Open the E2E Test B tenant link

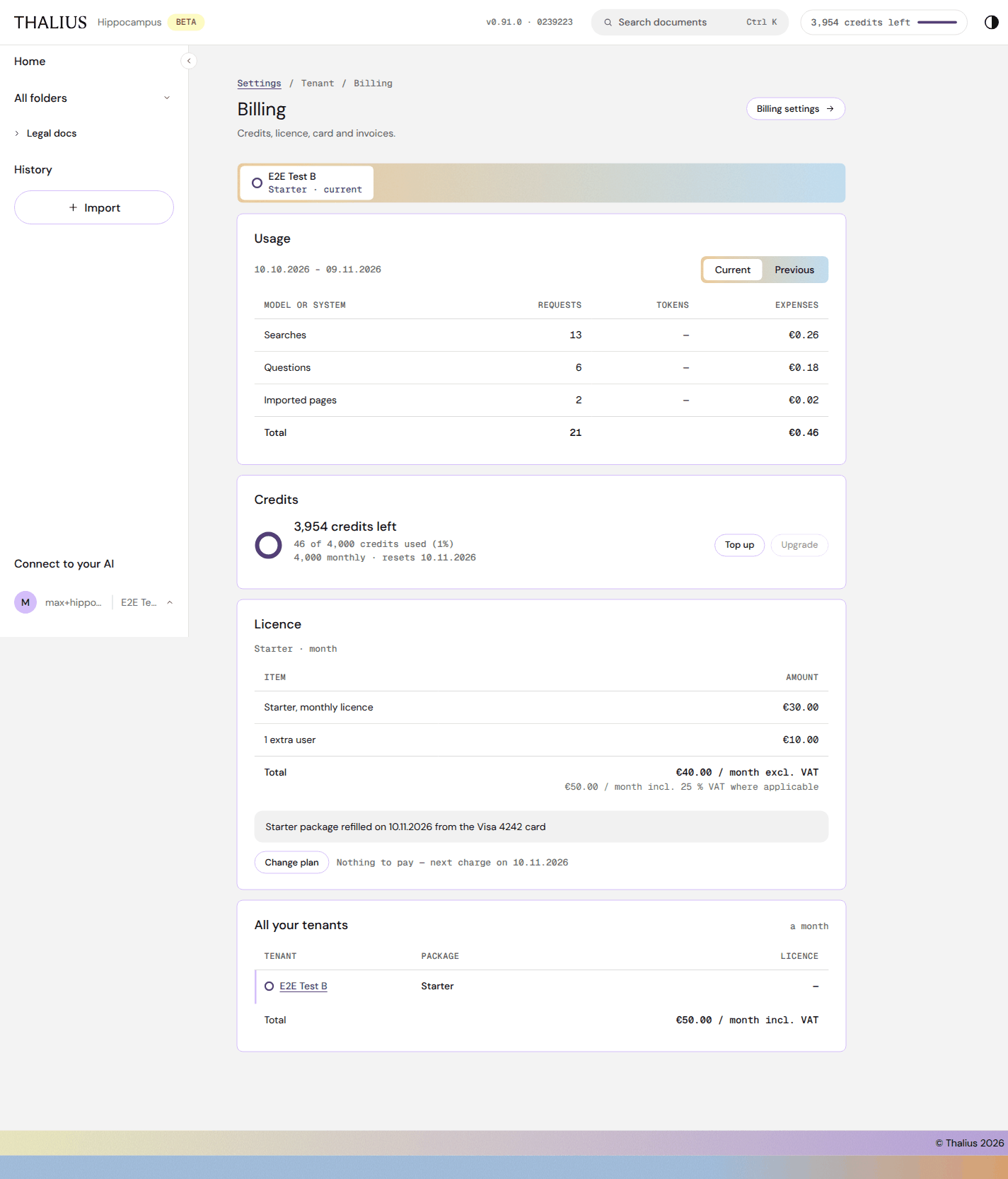coord(303,986)
